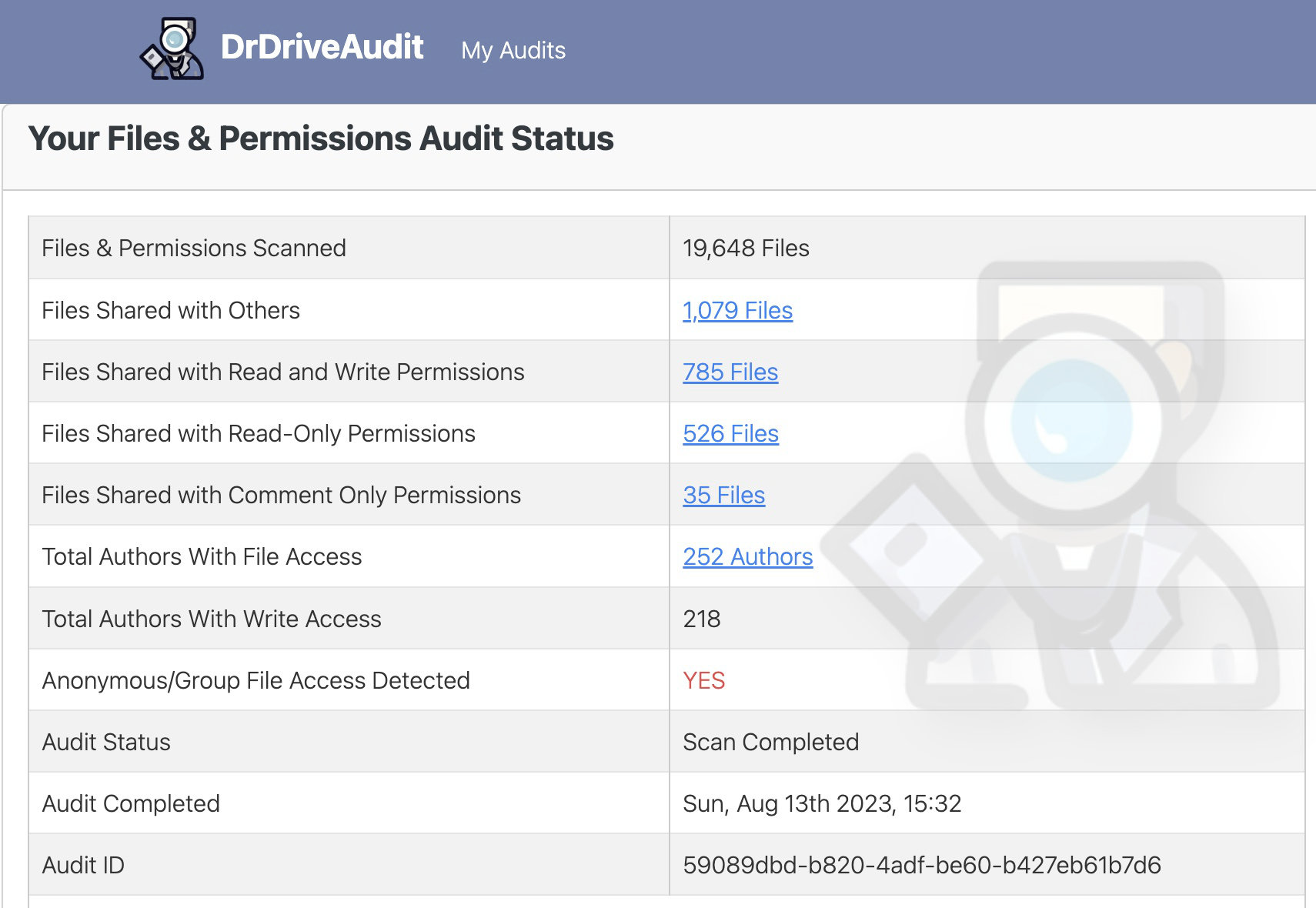This screenshot has height=908, width=1316.
Task: View the 526 Files read-only link
Action: click(730, 433)
